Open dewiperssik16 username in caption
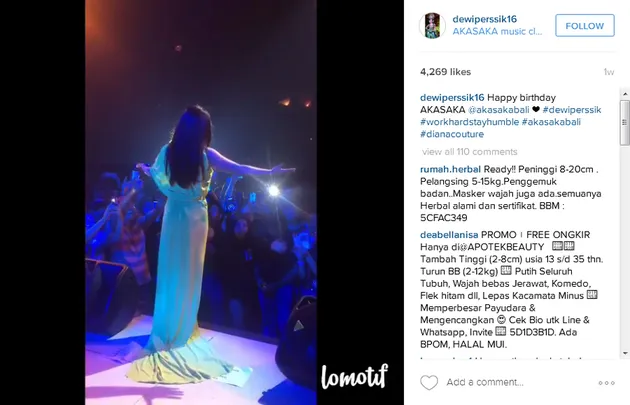 point(452,98)
